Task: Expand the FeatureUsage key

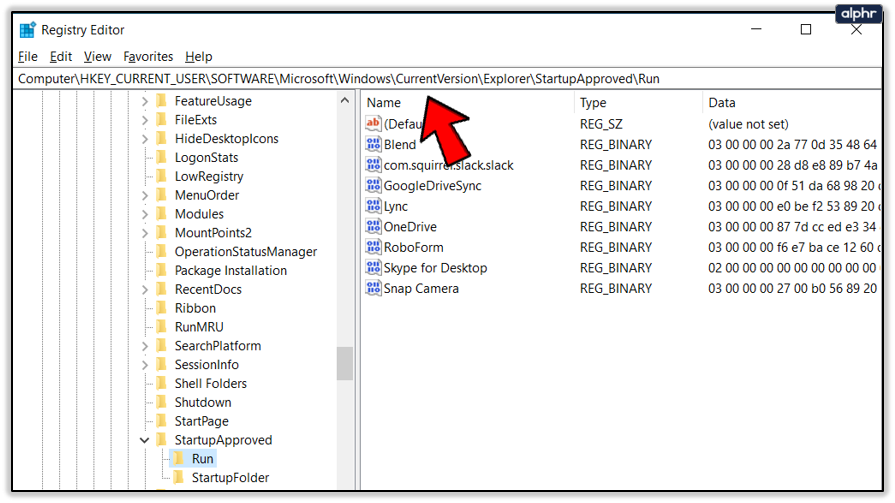Action: (144, 101)
